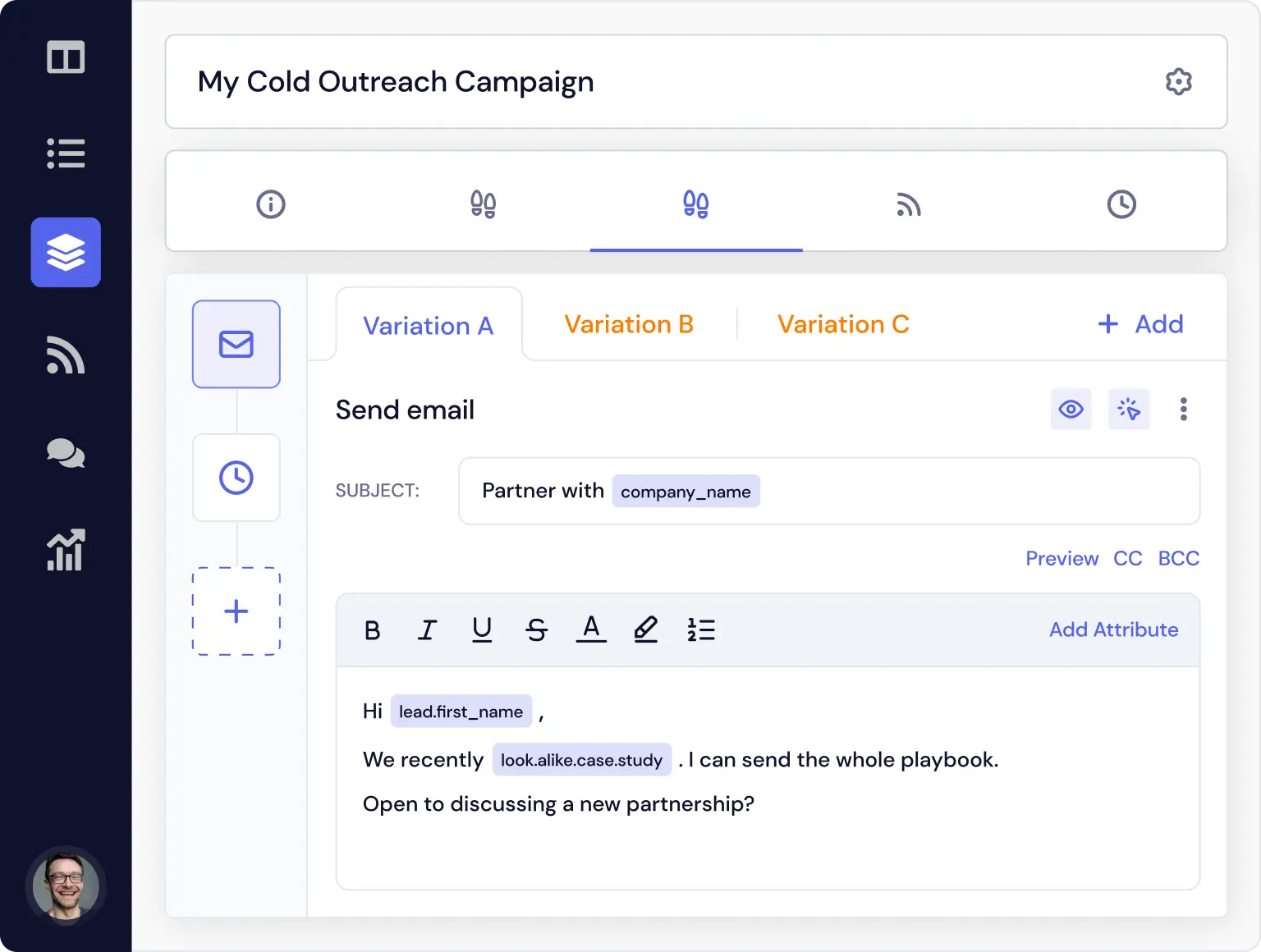Open the RSS feed icon in sidebar
This screenshot has height=952, width=1261.
(x=66, y=355)
